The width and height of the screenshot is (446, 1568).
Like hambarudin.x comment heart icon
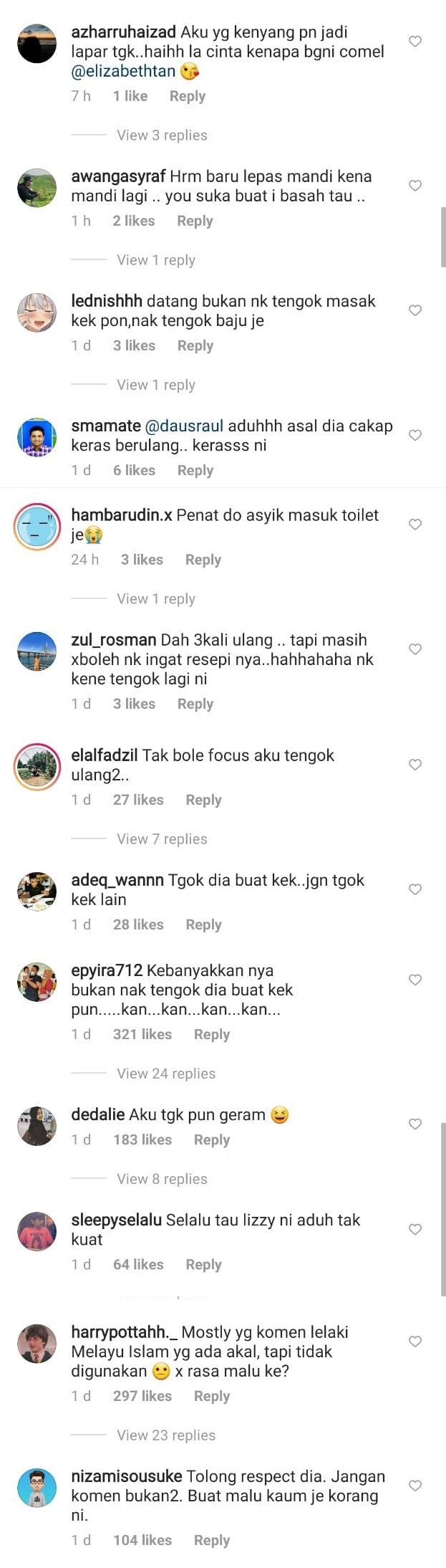(x=415, y=525)
